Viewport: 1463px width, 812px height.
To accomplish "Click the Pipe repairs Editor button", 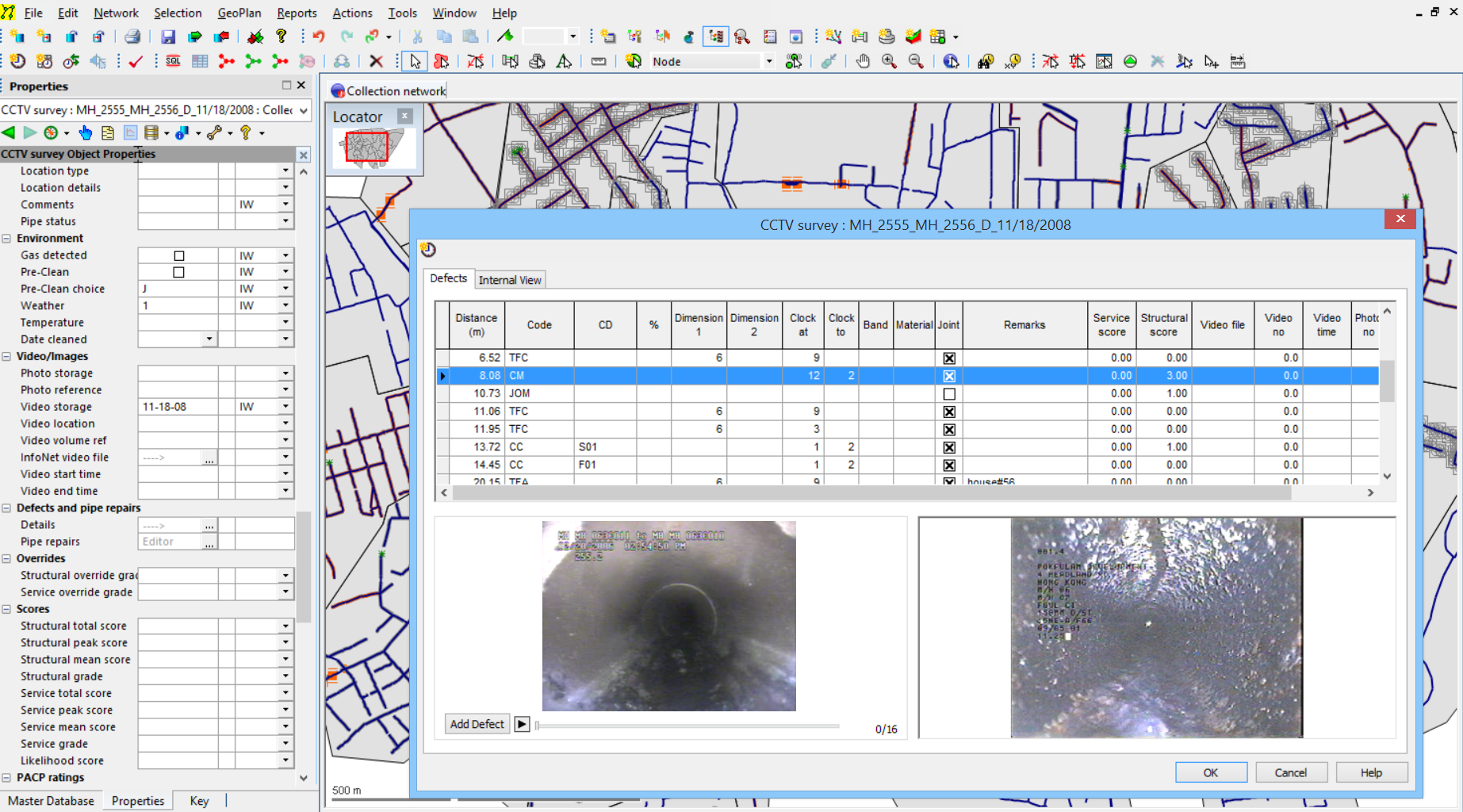I will 209,542.
